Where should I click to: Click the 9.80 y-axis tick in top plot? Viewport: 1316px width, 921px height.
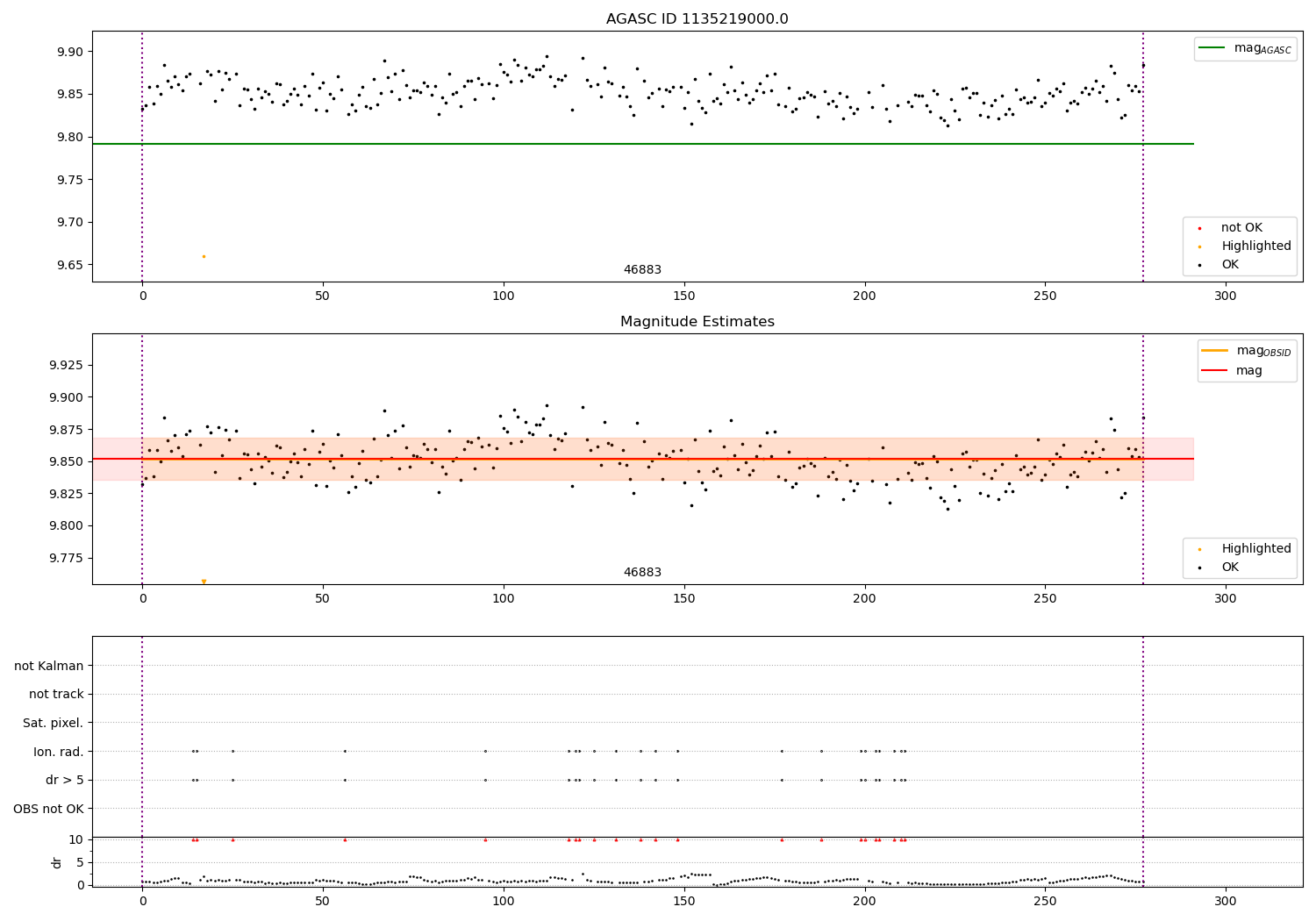tap(70, 137)
